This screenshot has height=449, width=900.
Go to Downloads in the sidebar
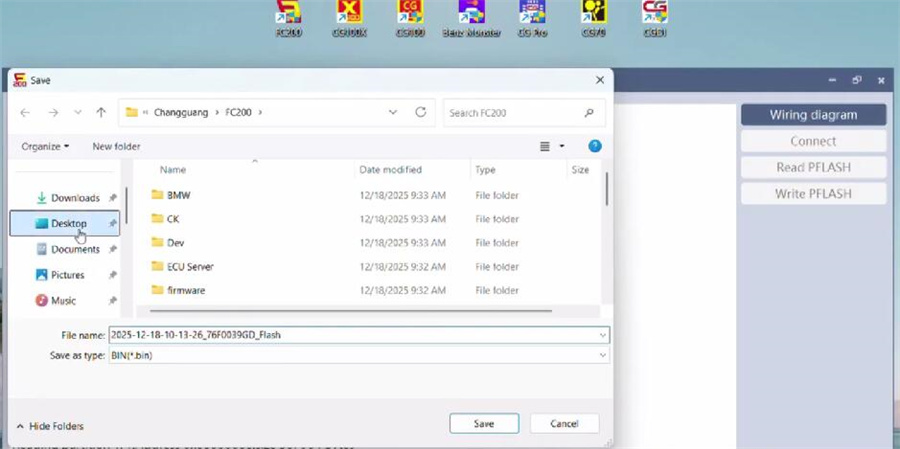[x=75, y=198]
